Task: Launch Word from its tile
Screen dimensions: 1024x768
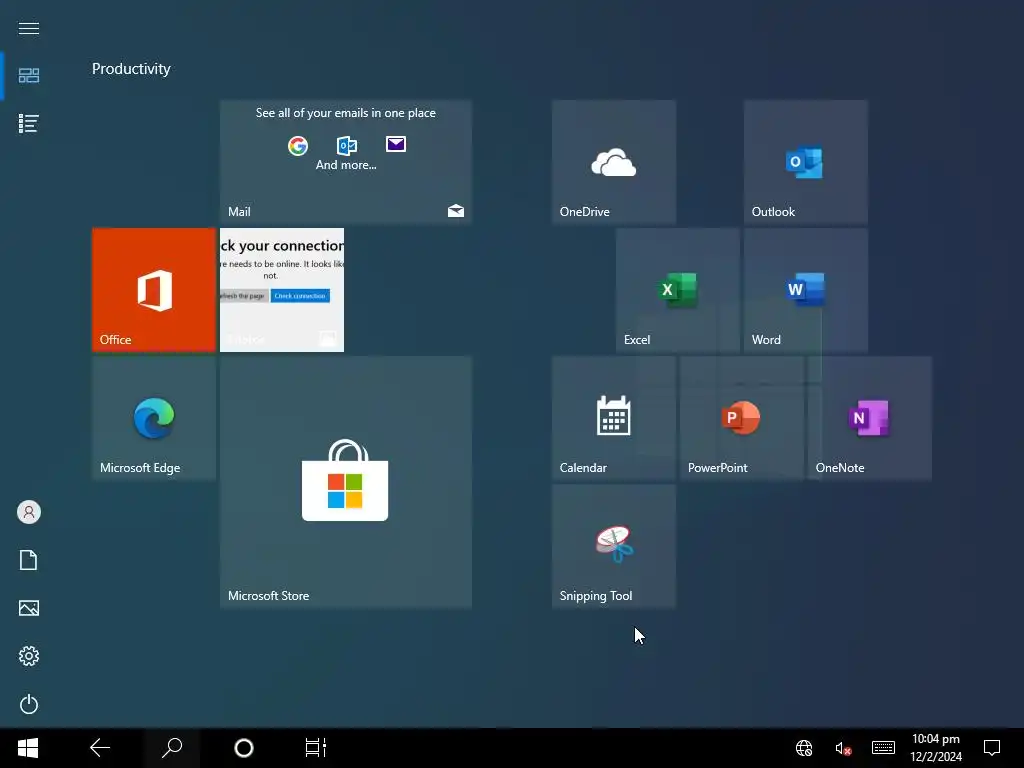Action: pos(805,289)
